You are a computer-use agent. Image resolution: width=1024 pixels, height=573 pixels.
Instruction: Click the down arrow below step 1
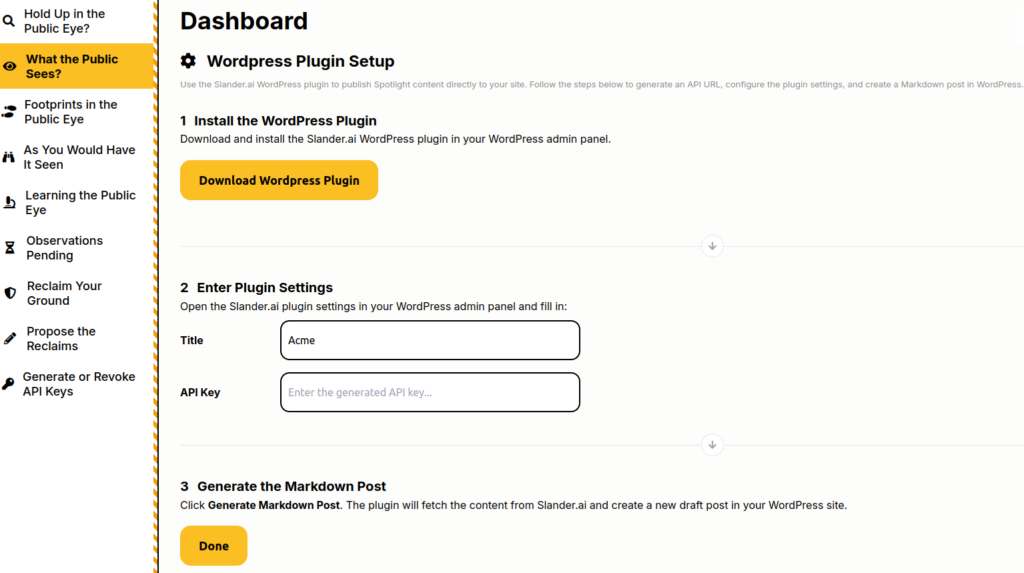click(712, 246)
